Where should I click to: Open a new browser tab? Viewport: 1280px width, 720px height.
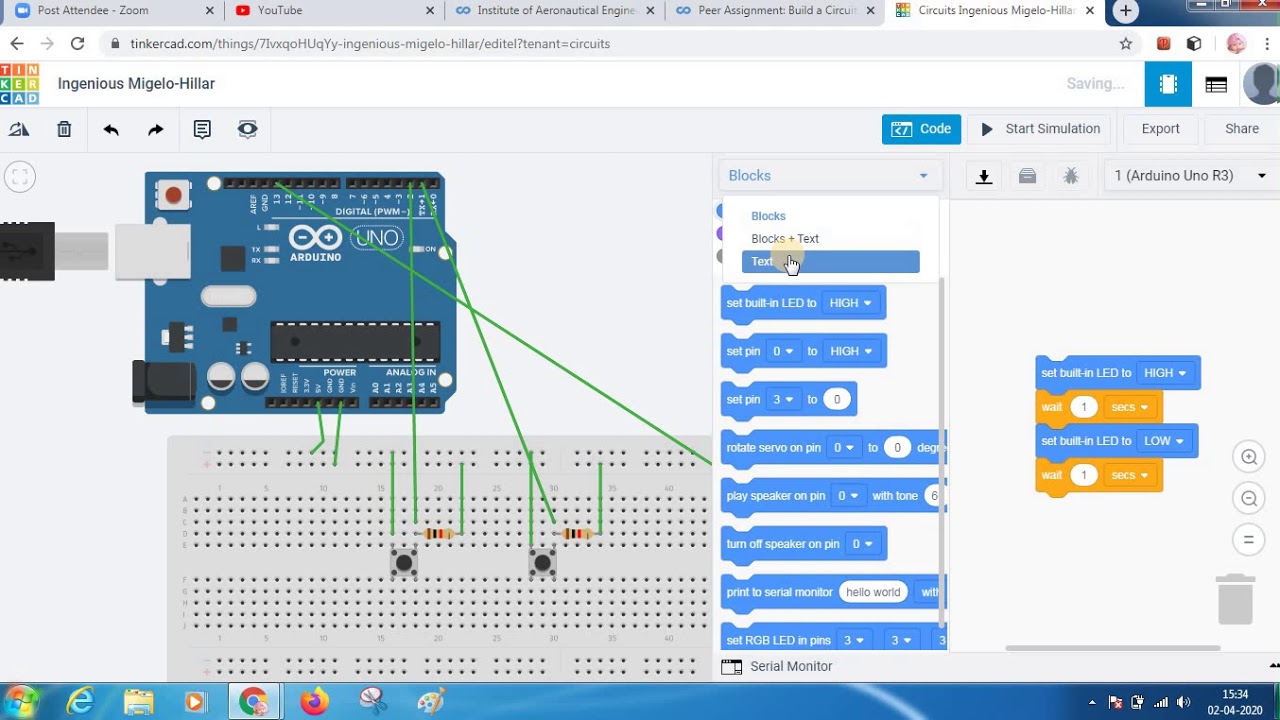pos(1126,11)
